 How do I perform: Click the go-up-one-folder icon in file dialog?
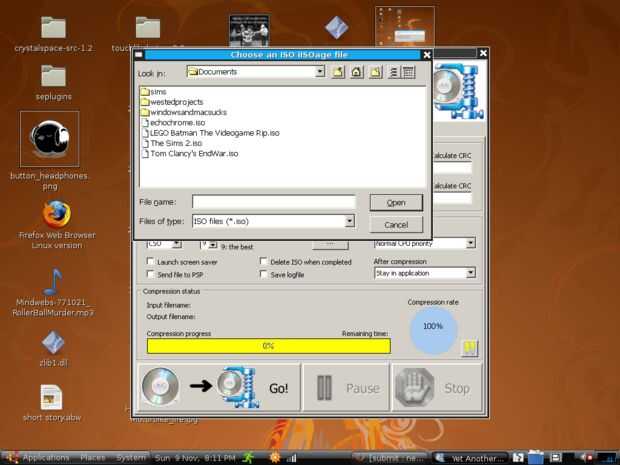[x=338, y=72]
